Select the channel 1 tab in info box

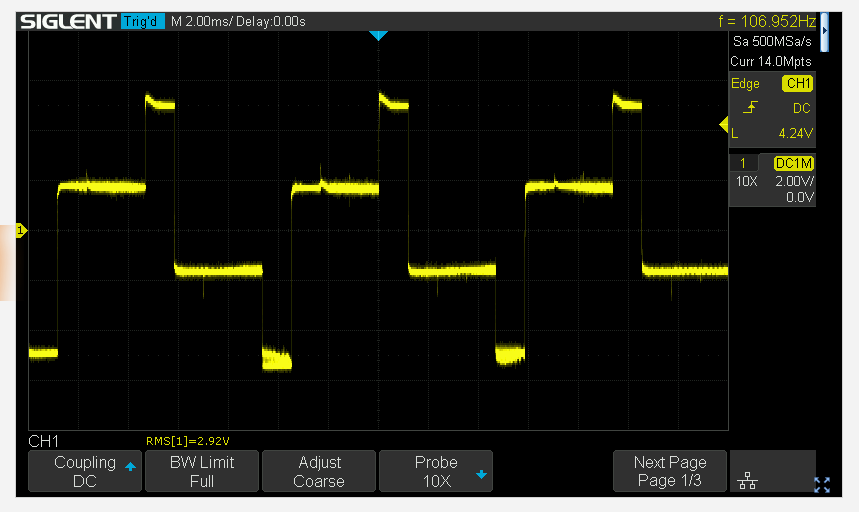pyautogui.click(x=743, y=162)
